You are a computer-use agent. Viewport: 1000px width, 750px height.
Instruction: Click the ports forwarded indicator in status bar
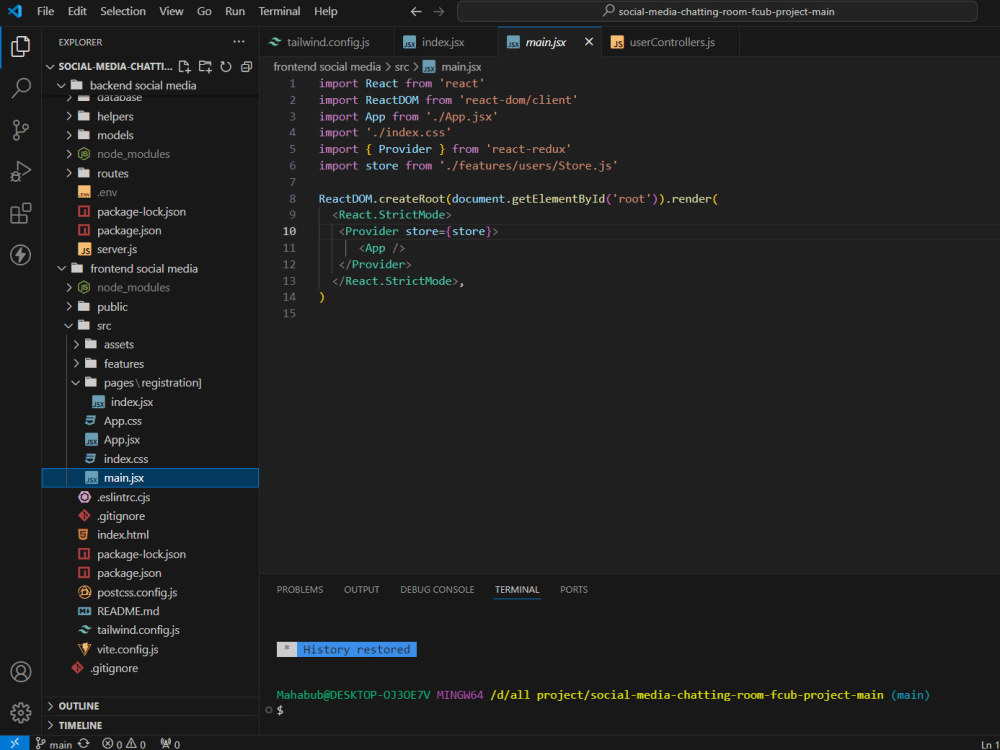point(170,744)
